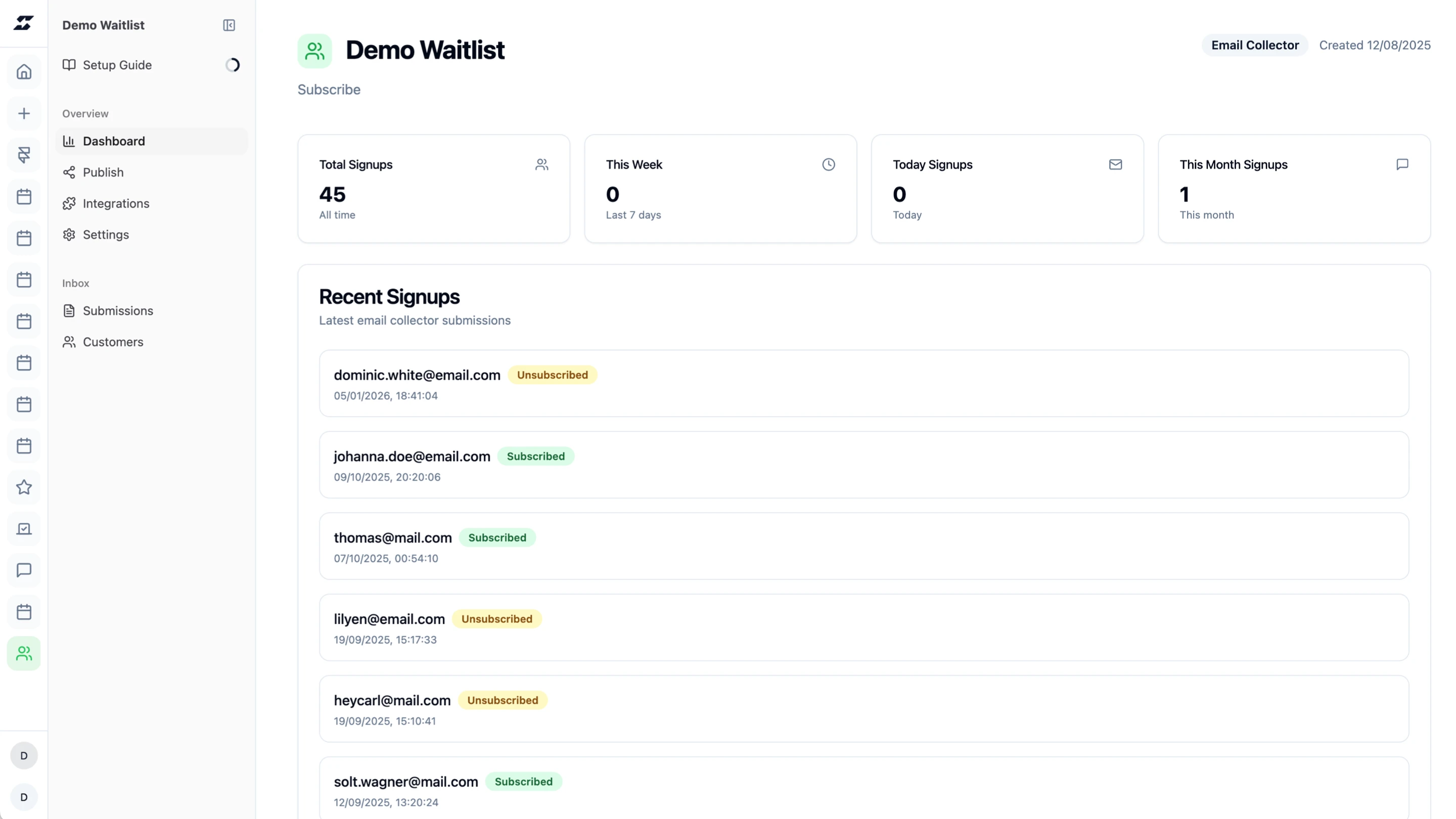
Task: Open the star icon in left rail
Action: (x=24, y=487)
